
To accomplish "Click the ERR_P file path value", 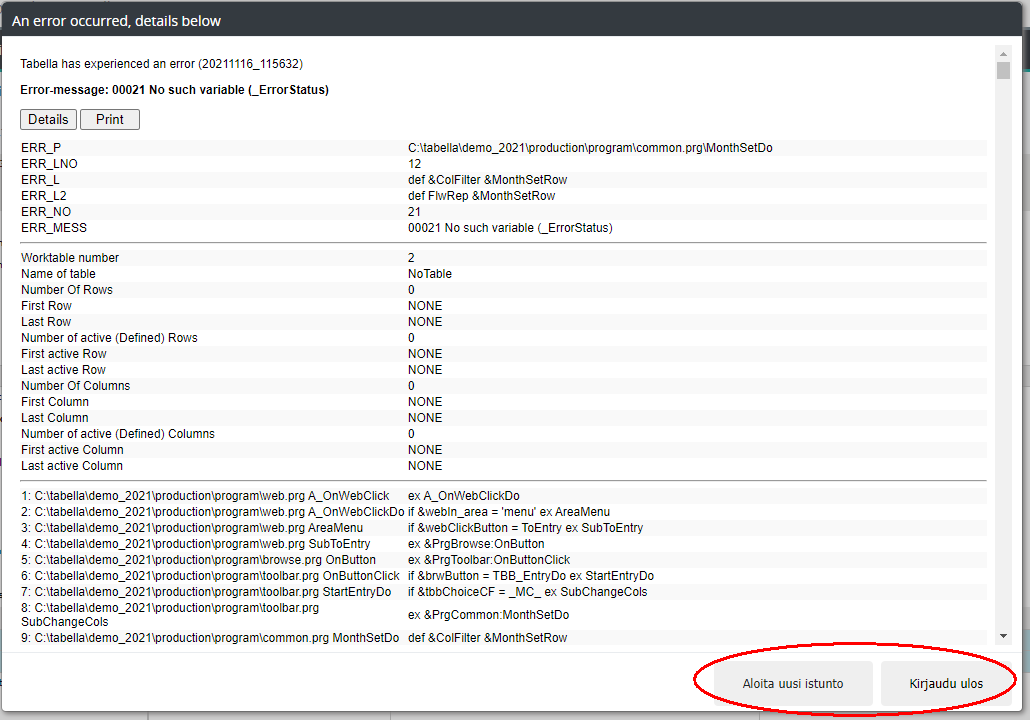I will 590,148.
